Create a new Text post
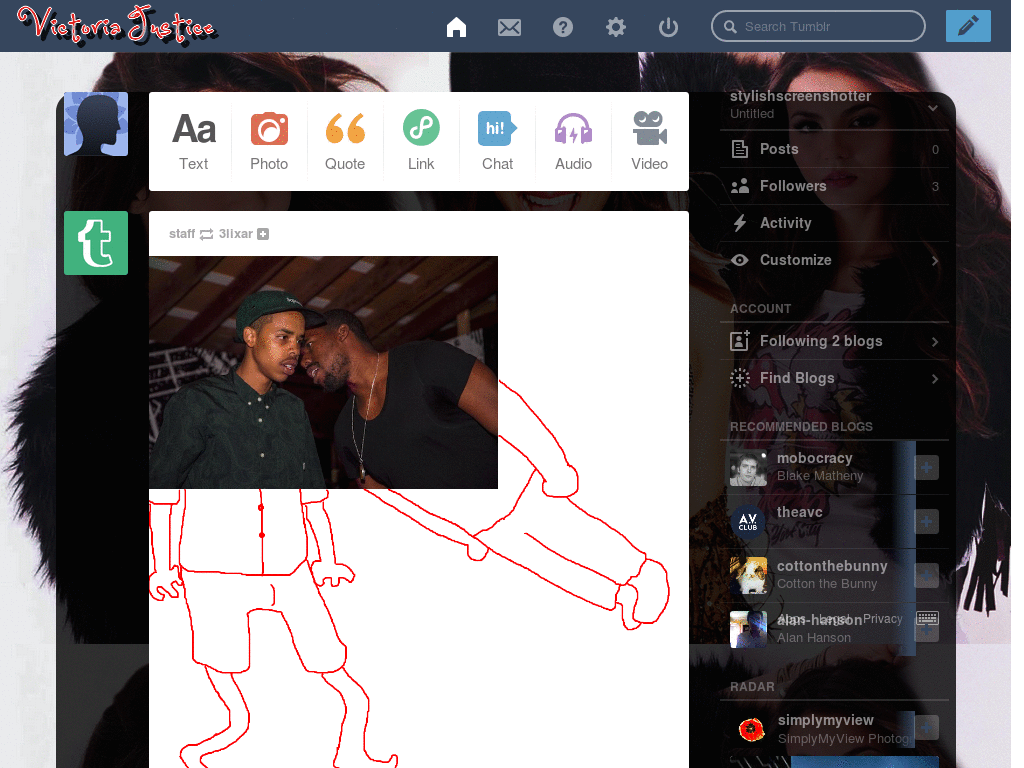The image size is (1024, 768). point(193,141)
